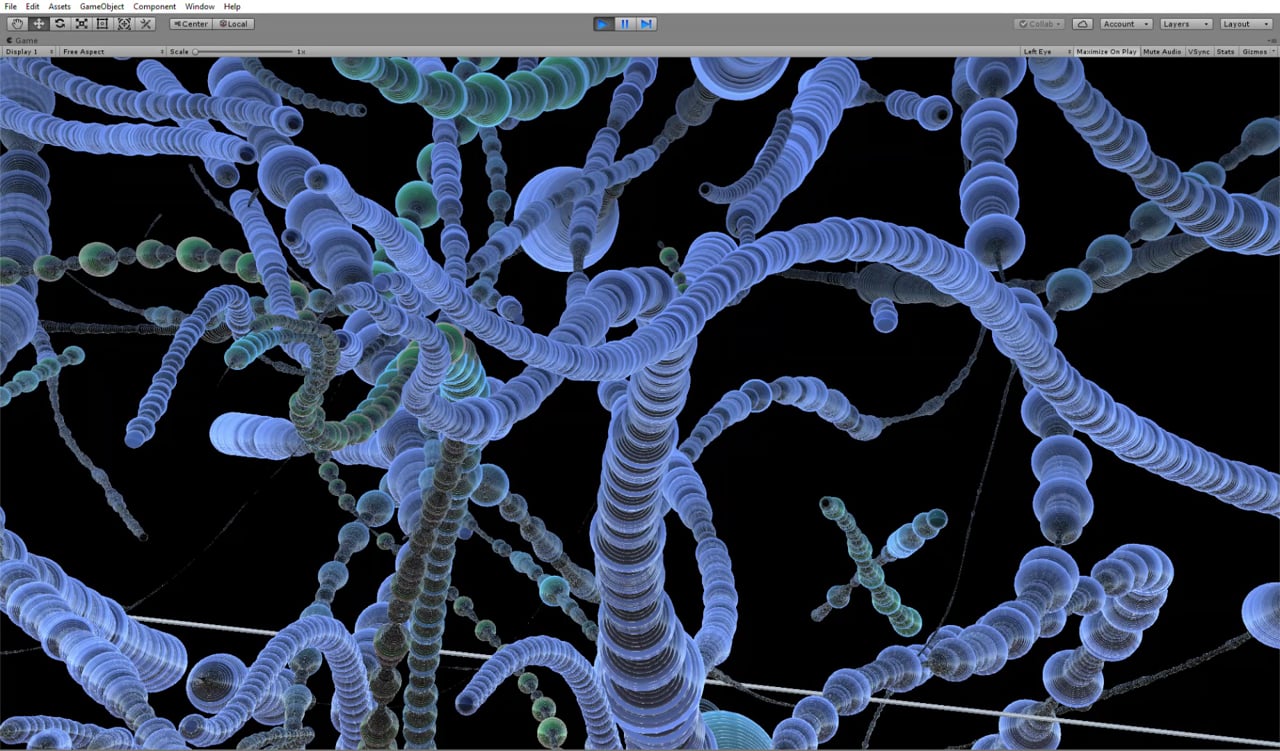Toggle Maximize On Play

[x=1106, y=51]
